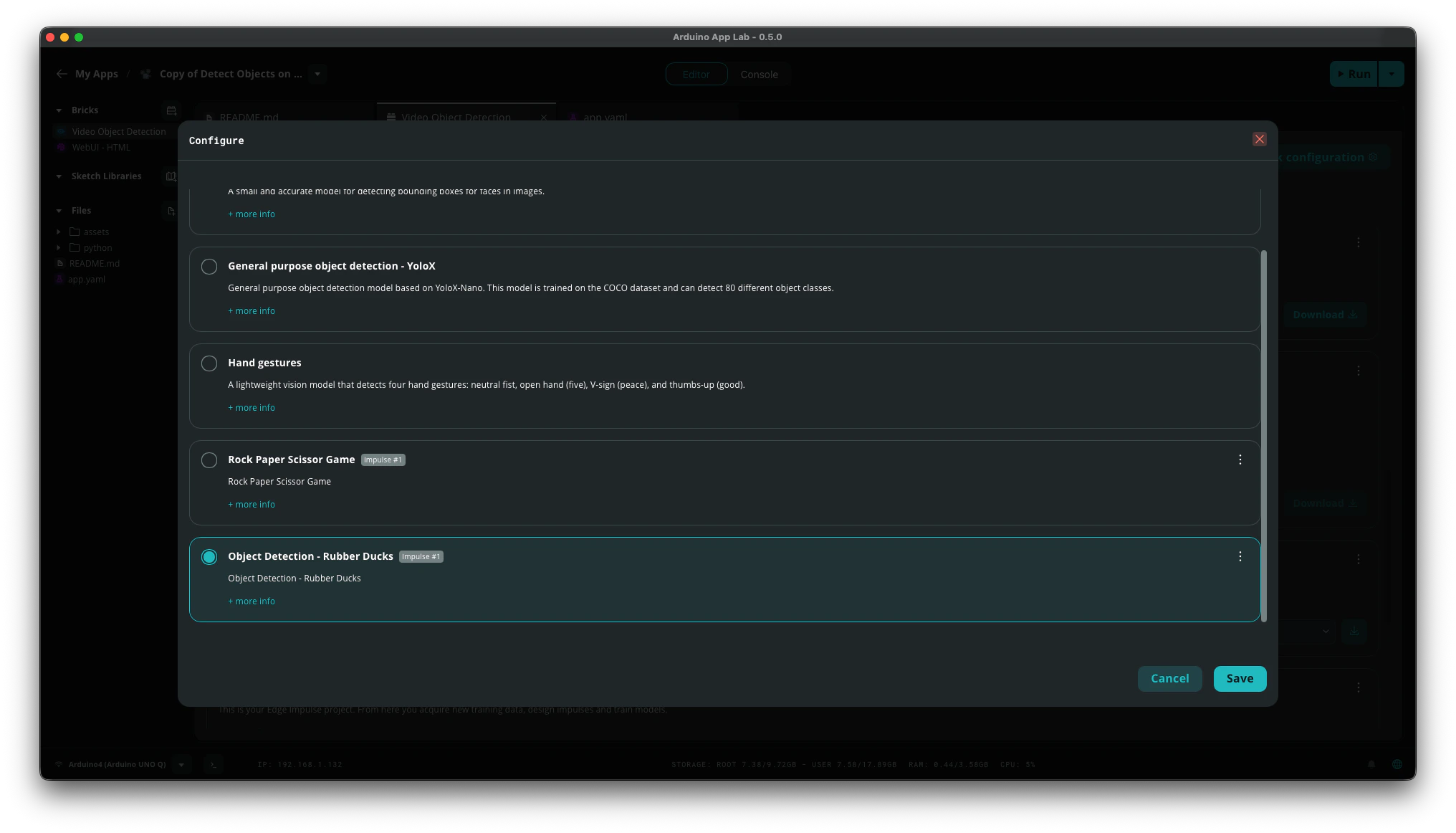Click the Sketch Libraries book icon
This screenshot has height=833, width=1456.
click(171, 176)
